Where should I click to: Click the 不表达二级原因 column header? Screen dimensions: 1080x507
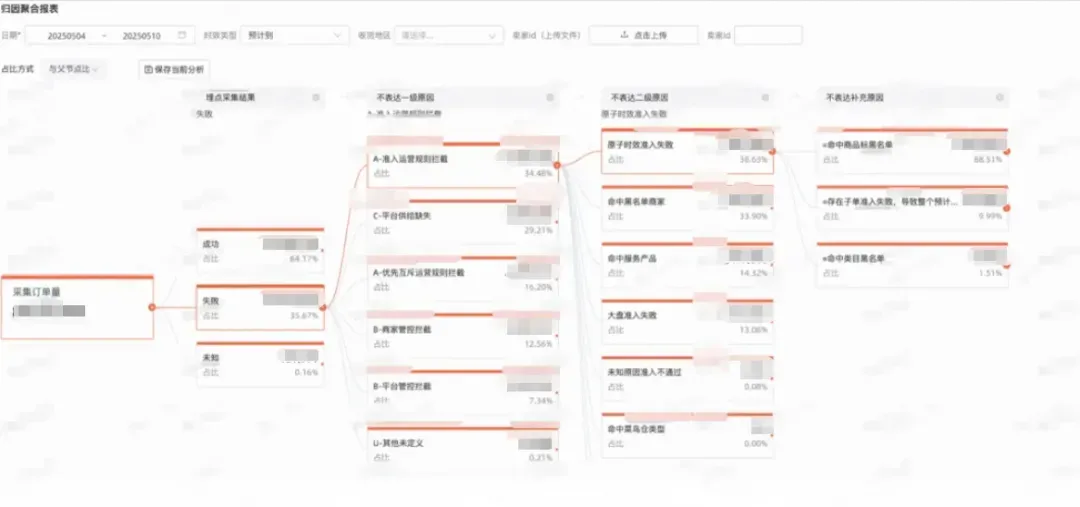[x=687, y=98]
